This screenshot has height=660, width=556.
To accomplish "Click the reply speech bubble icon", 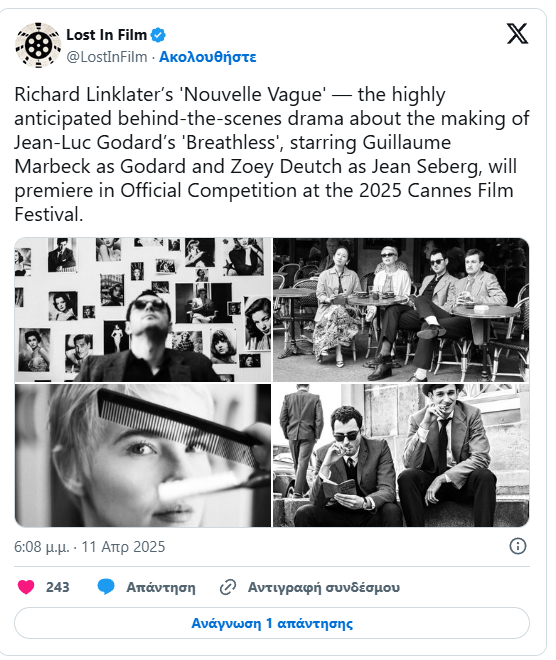I will click(x=106, y=587).
